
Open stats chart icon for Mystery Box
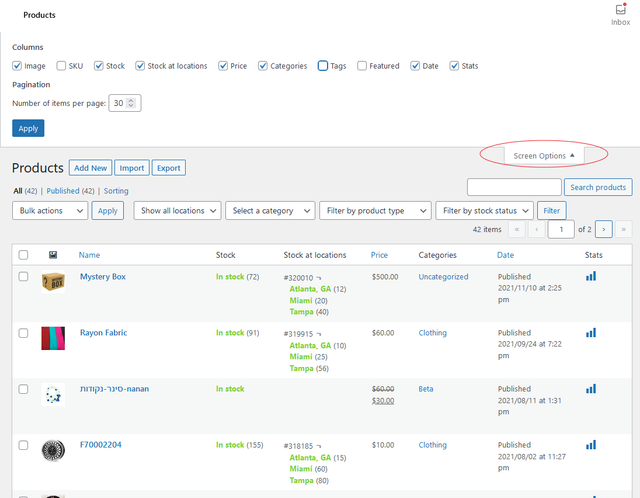pyautogui.click(x=591, y=276)
